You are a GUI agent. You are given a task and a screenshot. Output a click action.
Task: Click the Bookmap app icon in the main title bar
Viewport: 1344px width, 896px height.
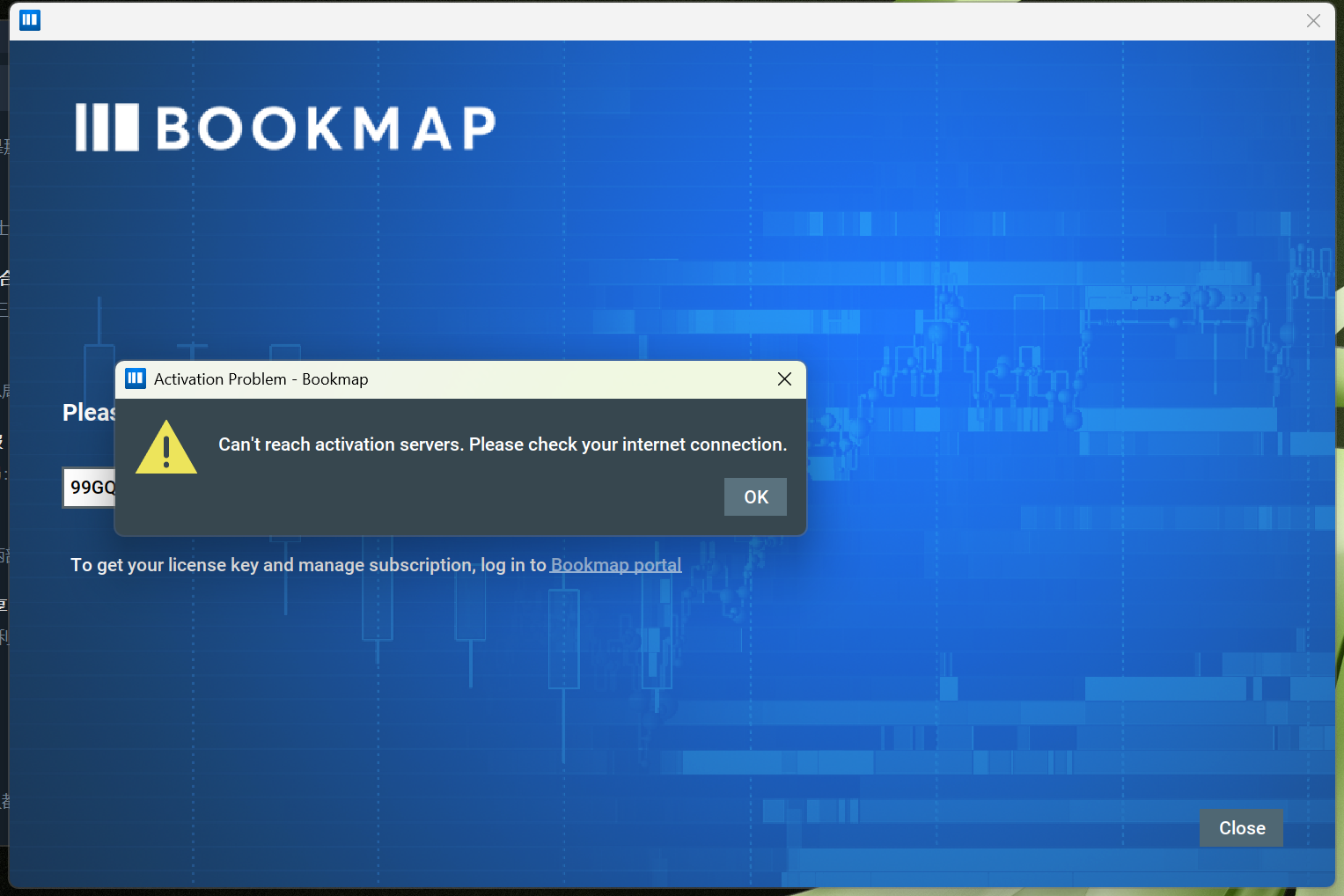[x=30, y=20]
